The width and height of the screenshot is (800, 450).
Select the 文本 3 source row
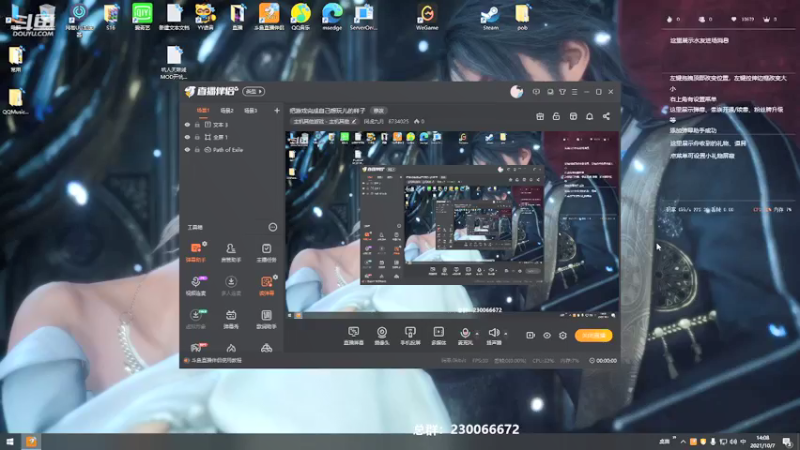click(232, 124)
